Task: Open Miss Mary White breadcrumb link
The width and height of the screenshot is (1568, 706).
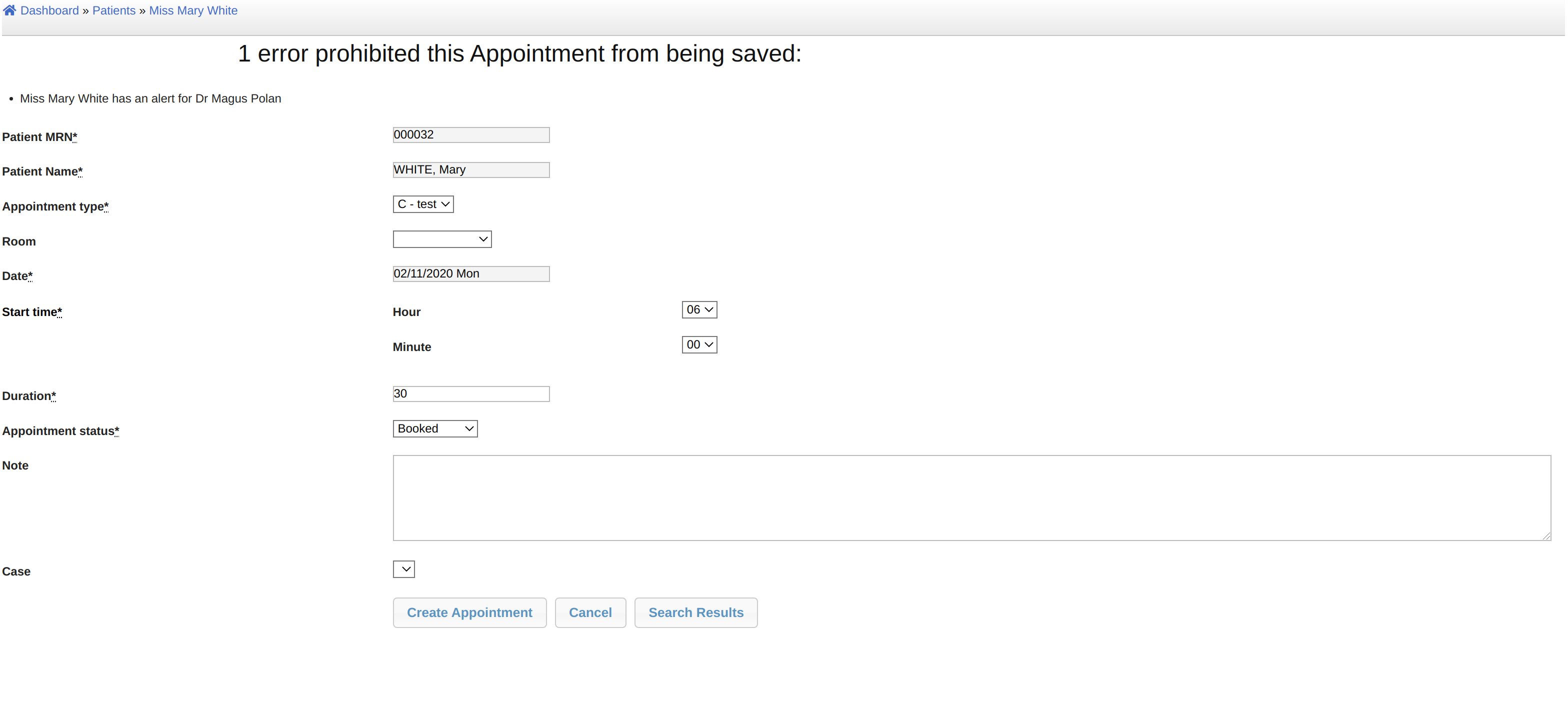Action: (x=193, y=10)
